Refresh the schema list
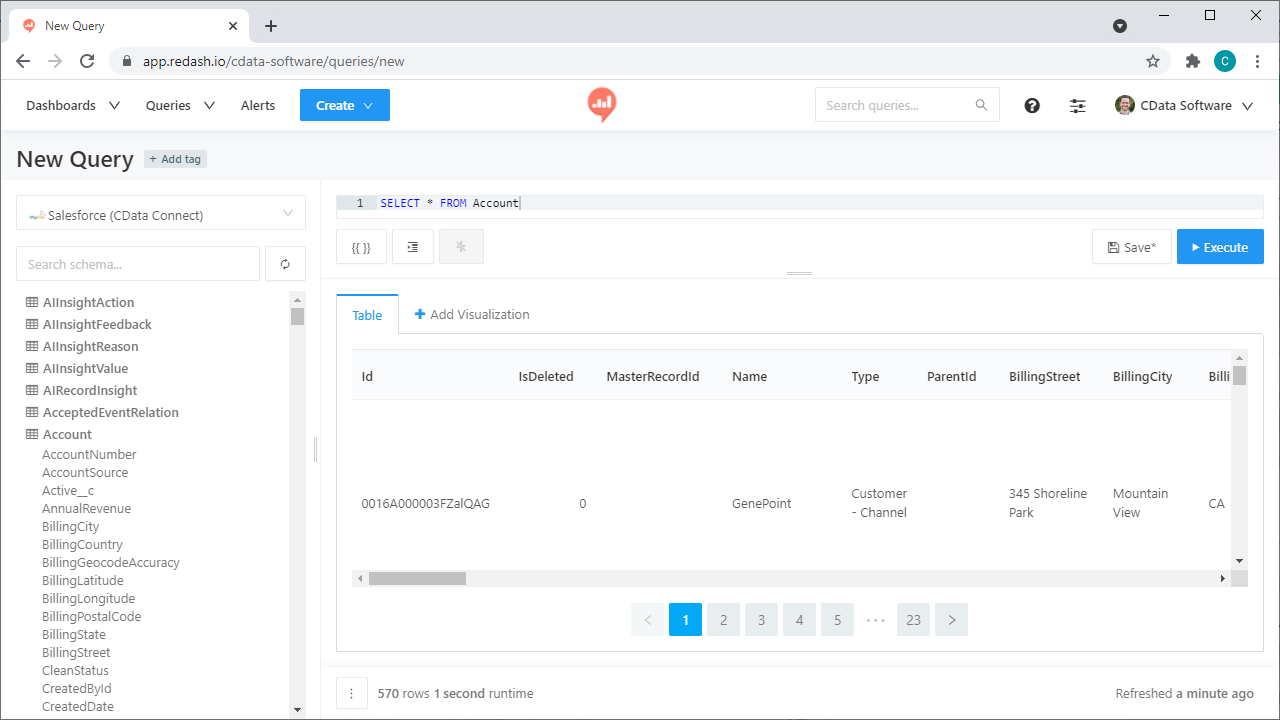This screenshot has height=720, width=1280. 285,264
